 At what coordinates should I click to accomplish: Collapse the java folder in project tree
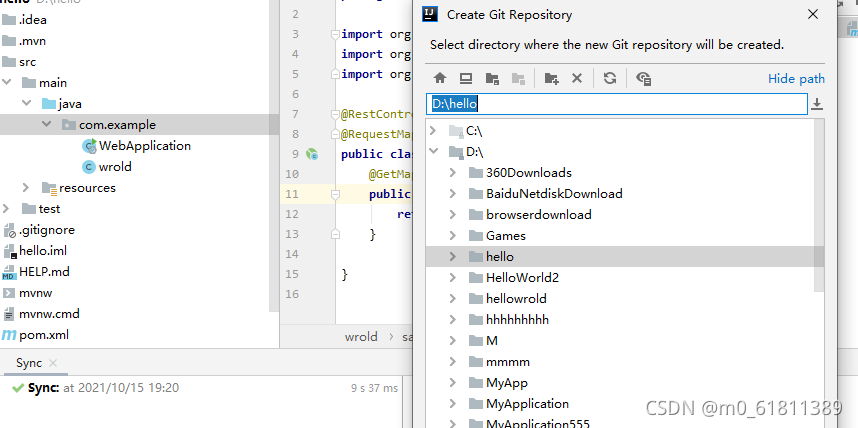26,103
